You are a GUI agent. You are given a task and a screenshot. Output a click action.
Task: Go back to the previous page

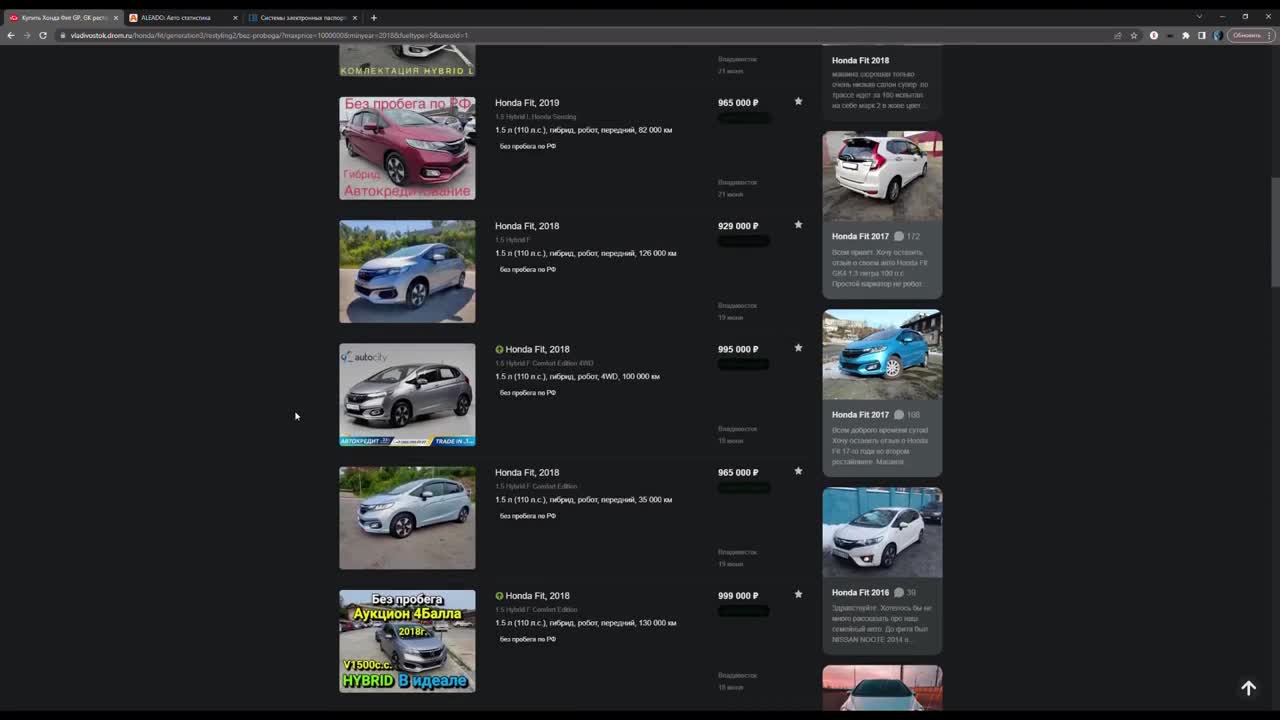point(11,35)
